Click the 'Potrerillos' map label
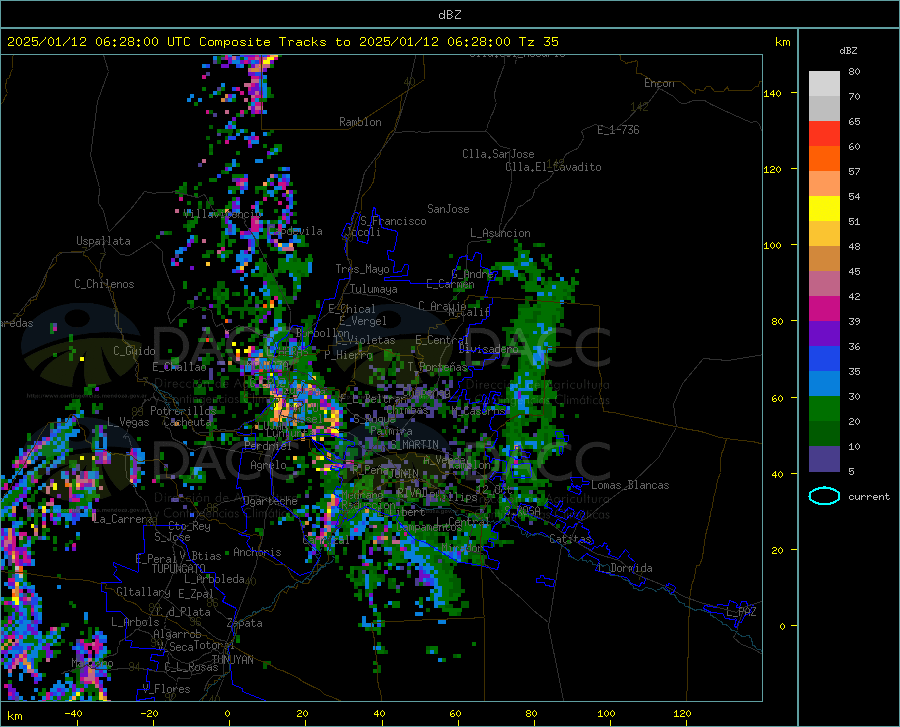900x727 pixels. [183, 411]
